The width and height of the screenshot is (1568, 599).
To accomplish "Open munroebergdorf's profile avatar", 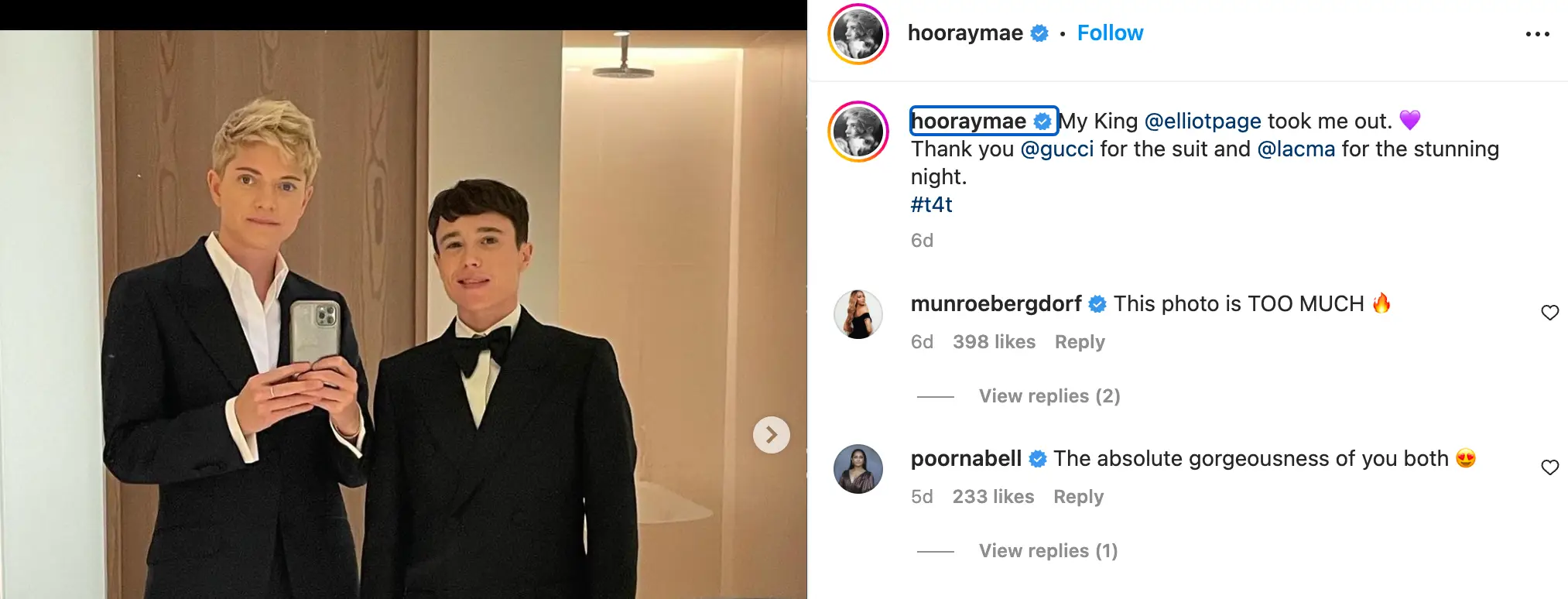I will click(858, 314).
